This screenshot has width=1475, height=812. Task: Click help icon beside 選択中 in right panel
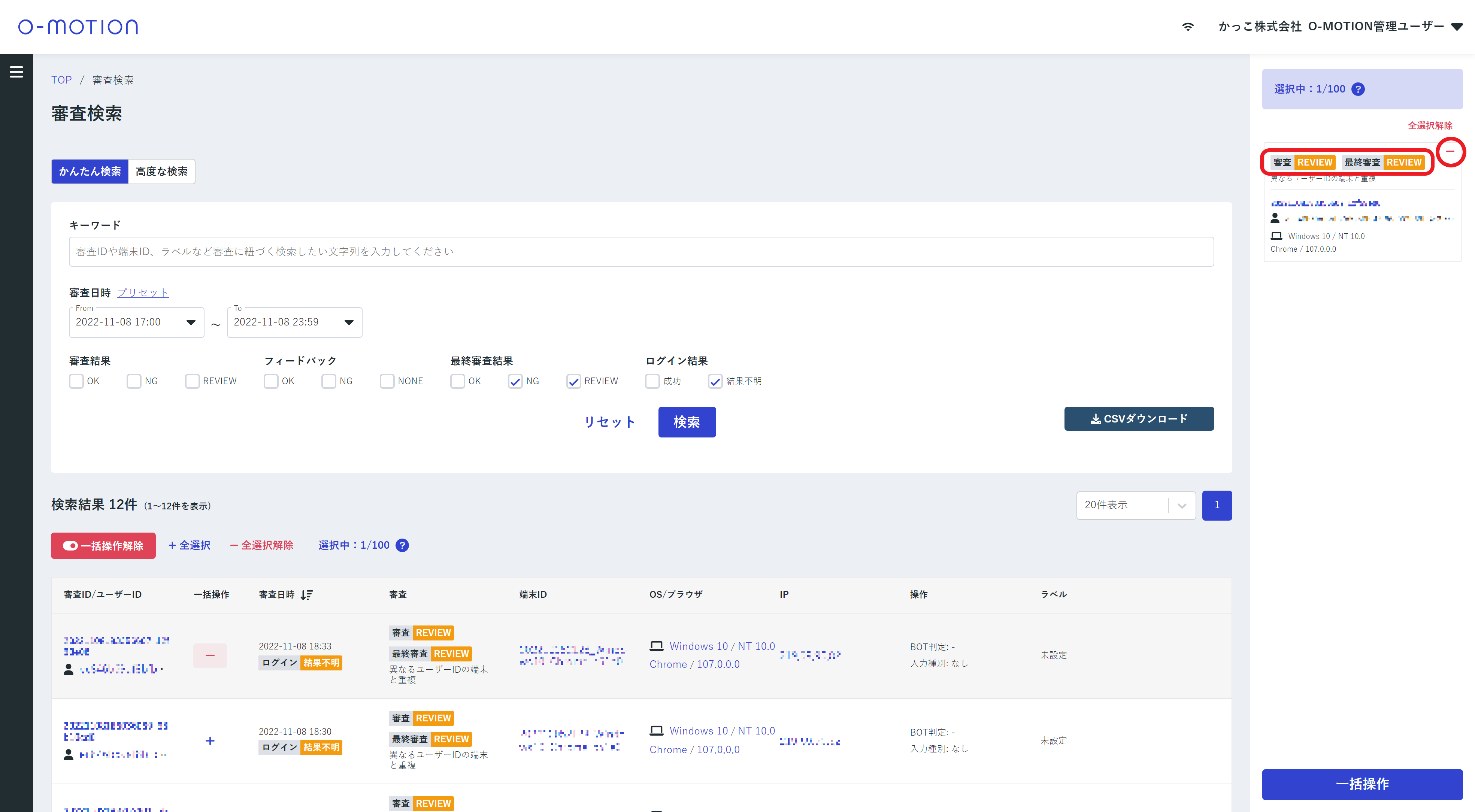[x=1358, y=89]
